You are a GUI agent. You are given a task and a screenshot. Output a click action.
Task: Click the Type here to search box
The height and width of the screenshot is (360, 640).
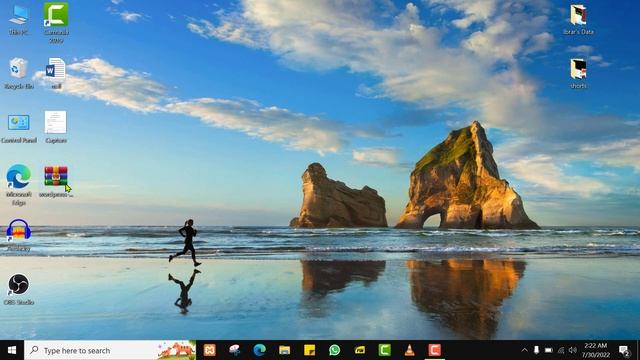pyautogui.click(x=110, y=350)
